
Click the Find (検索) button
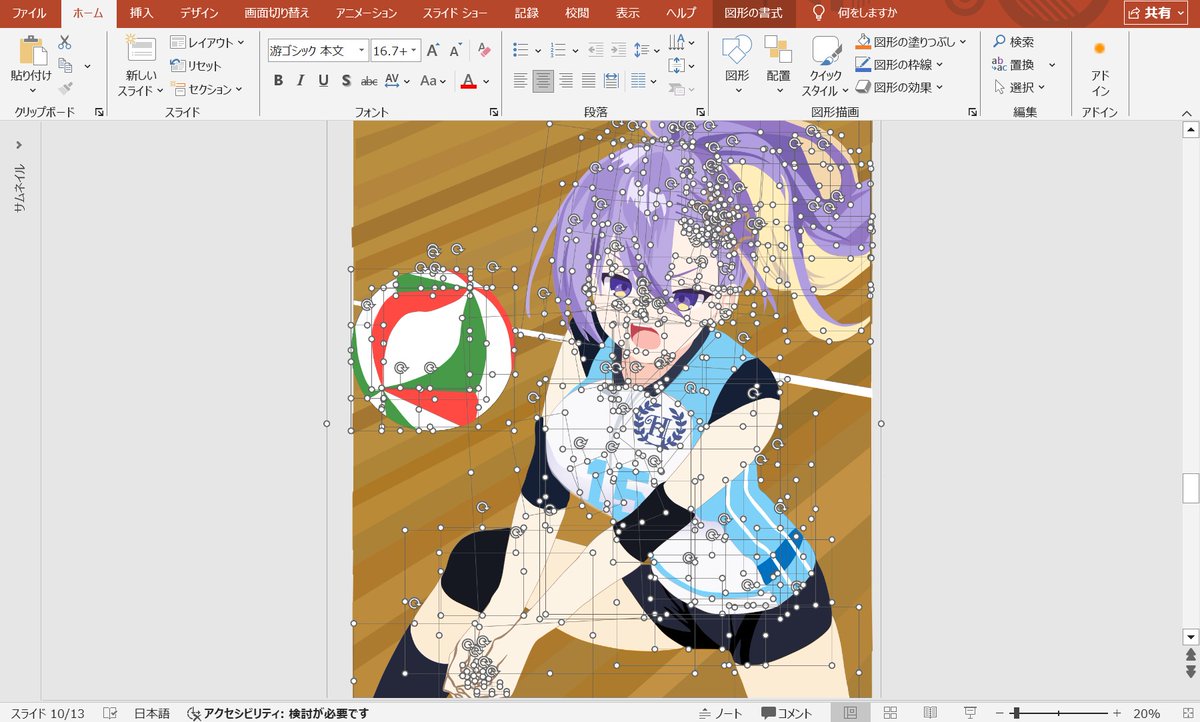[x=1014, y=42]
